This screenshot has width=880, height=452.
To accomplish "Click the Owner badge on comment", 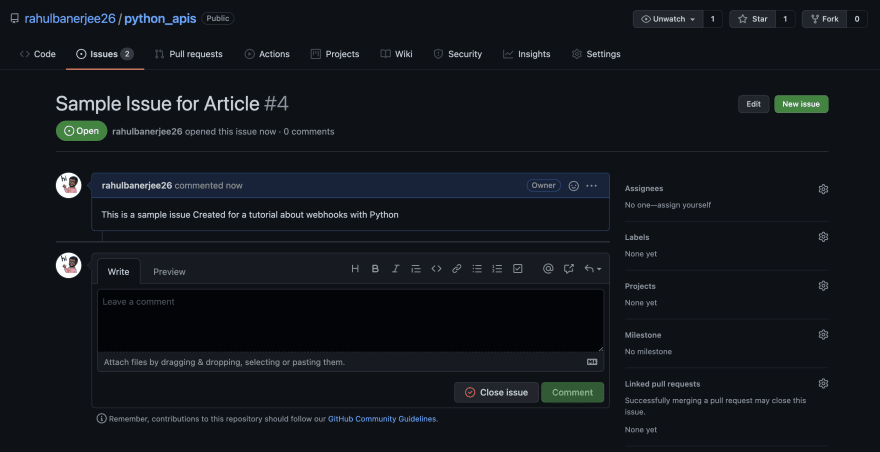I will tap(543, 185).
